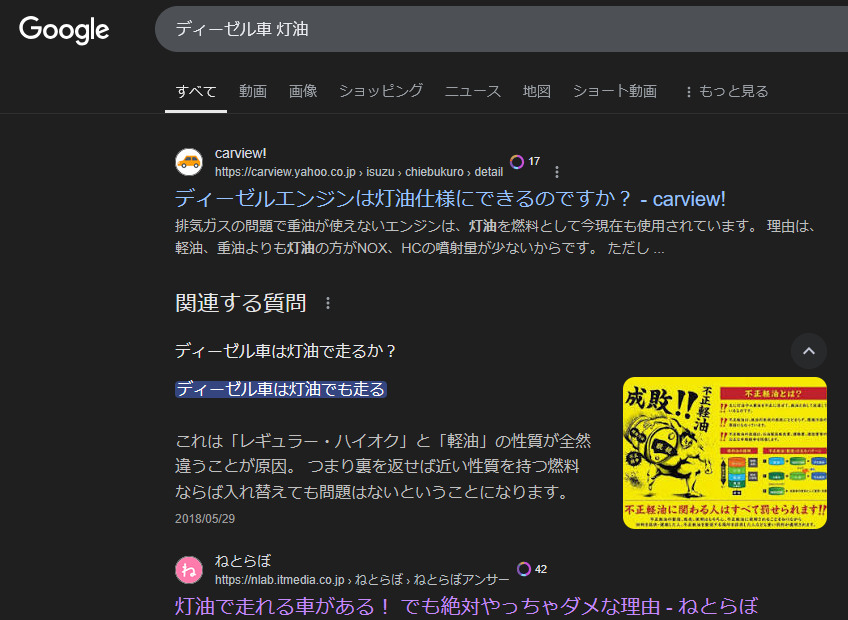
Task: Open the 画像 tab
Action: 303,91
